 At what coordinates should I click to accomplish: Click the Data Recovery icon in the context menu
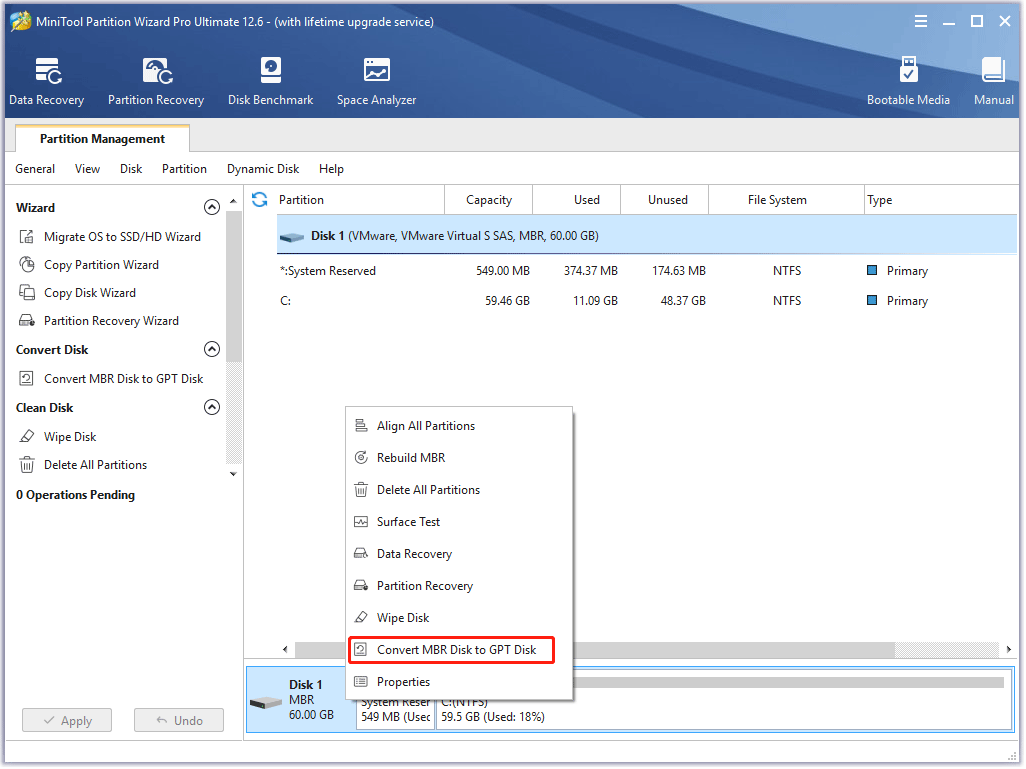pos(361,554)
